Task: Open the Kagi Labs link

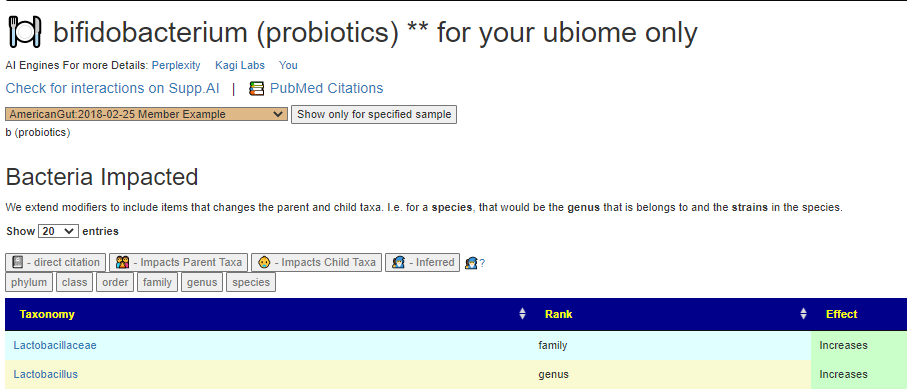Action: [239, 65]
